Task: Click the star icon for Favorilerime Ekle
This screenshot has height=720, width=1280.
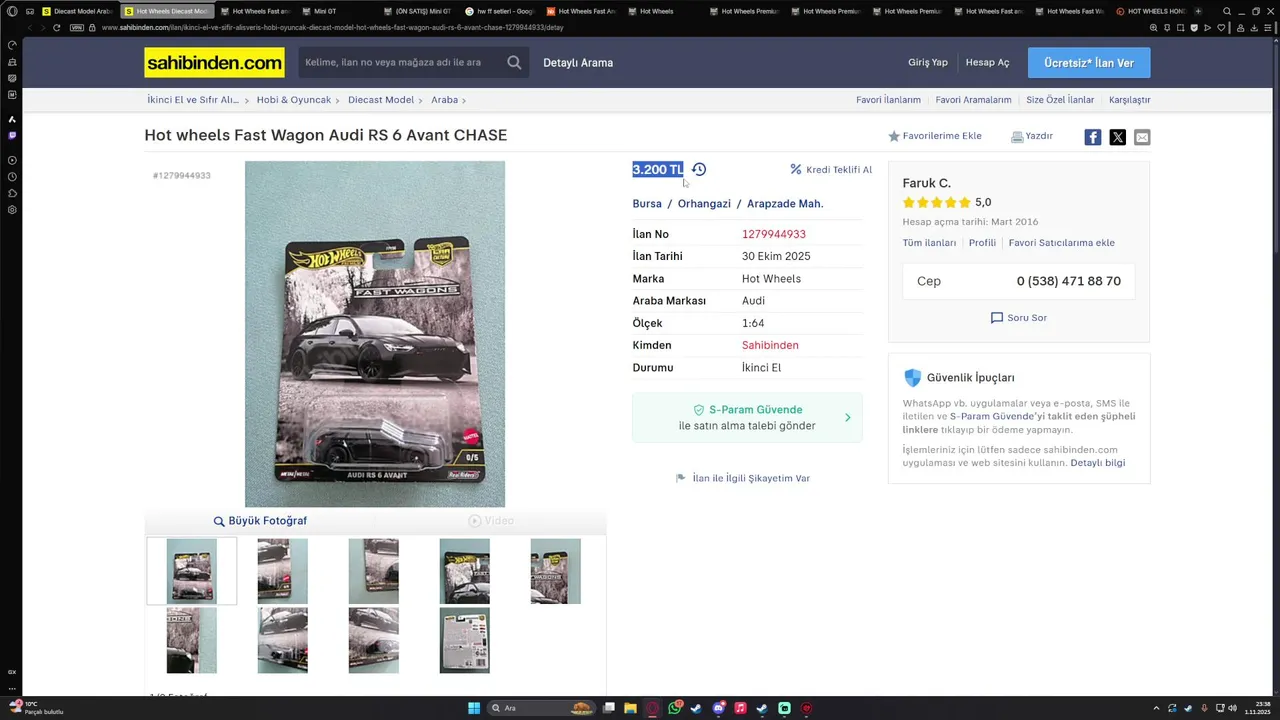Action: pyautogui.click(x=894, y=136)
